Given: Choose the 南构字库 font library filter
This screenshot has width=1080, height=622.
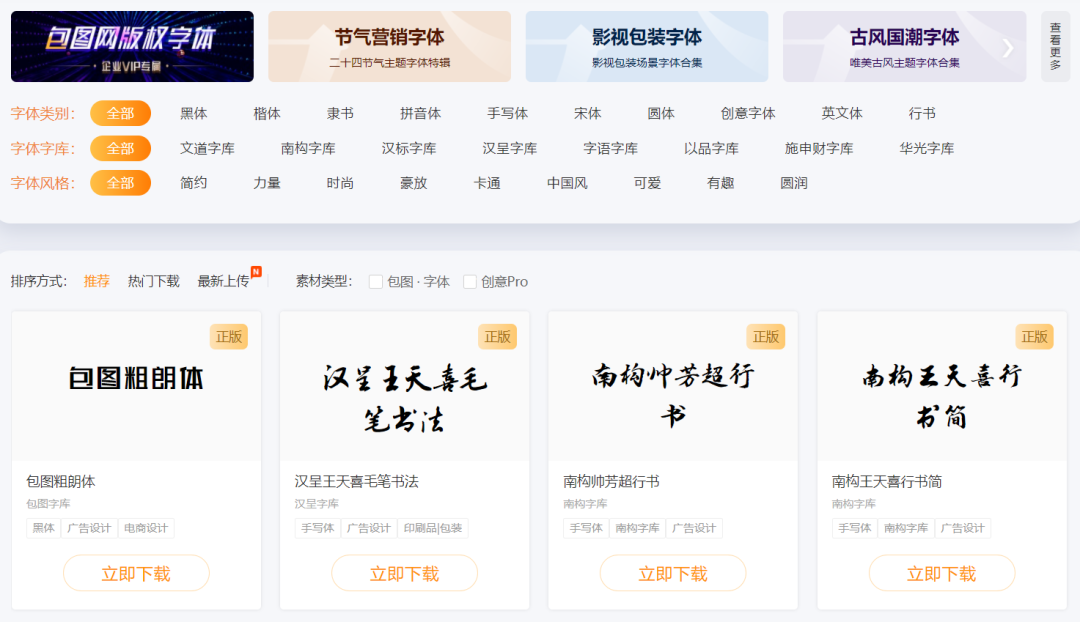Looking at the screenshot, I should pos(308,148).
